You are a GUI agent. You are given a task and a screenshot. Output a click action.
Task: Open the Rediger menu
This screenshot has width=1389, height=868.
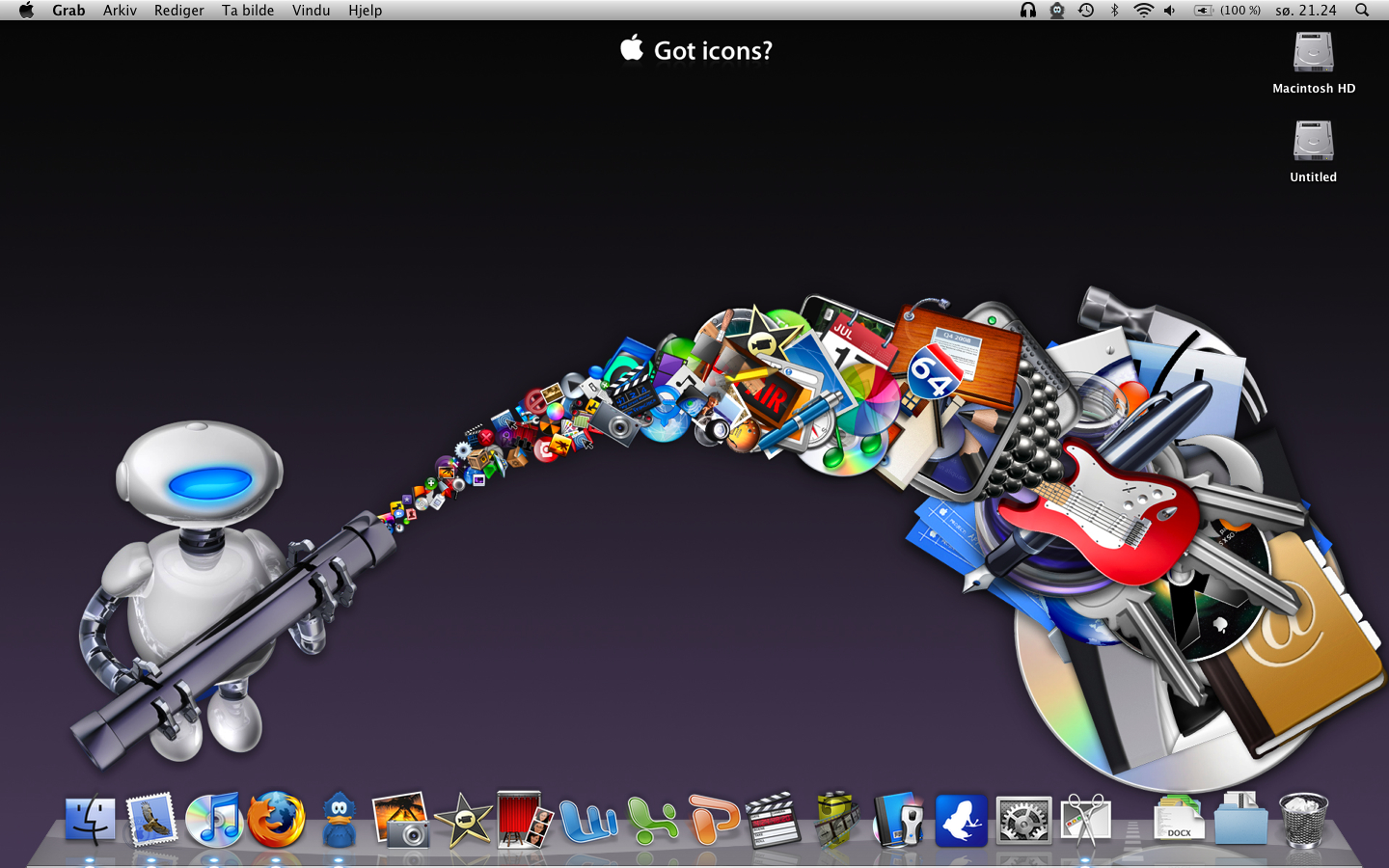(178, 10)
